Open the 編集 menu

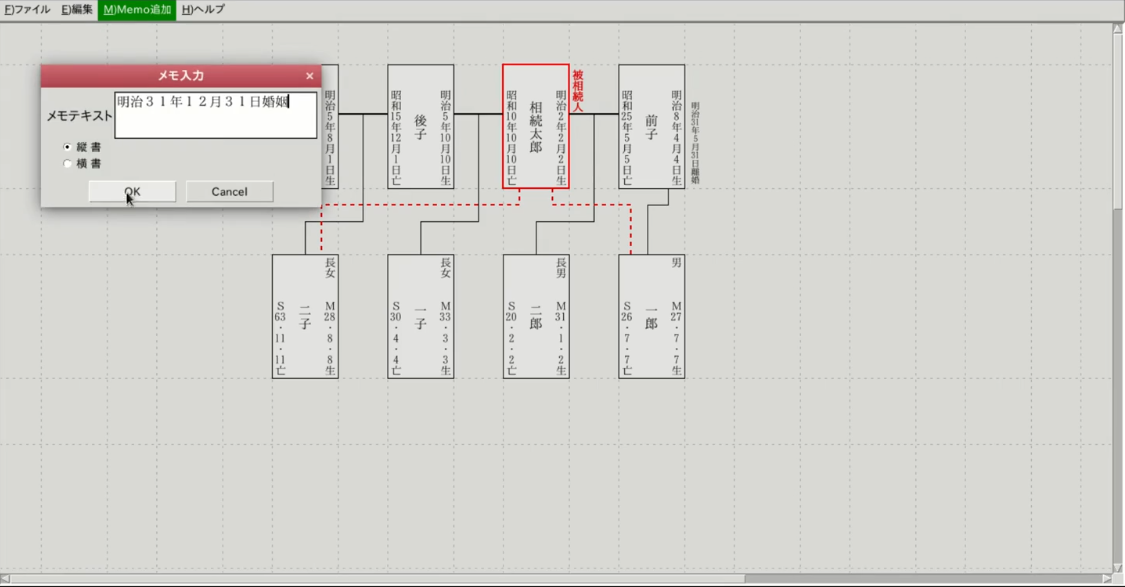click(77, 9)
